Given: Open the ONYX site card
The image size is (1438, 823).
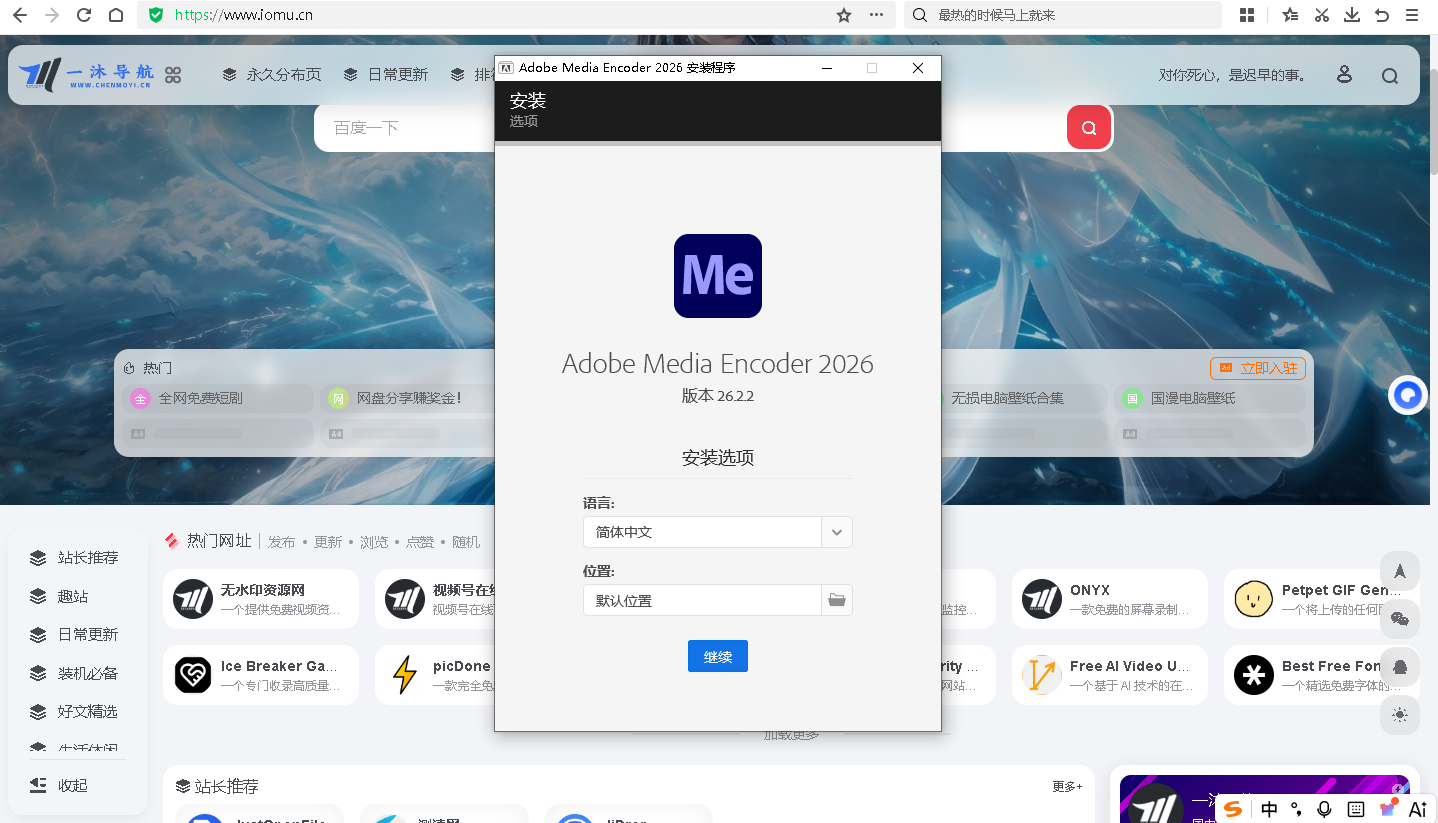Looking at the screenshot, I should pos(1110,599).
